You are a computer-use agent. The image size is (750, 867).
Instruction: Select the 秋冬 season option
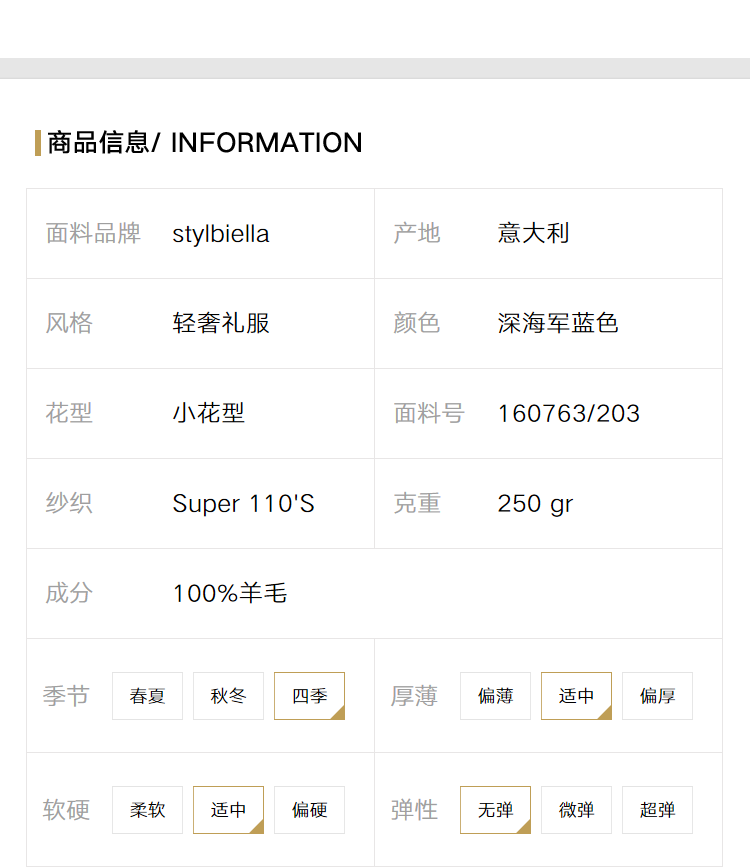[x=228, y=696]
